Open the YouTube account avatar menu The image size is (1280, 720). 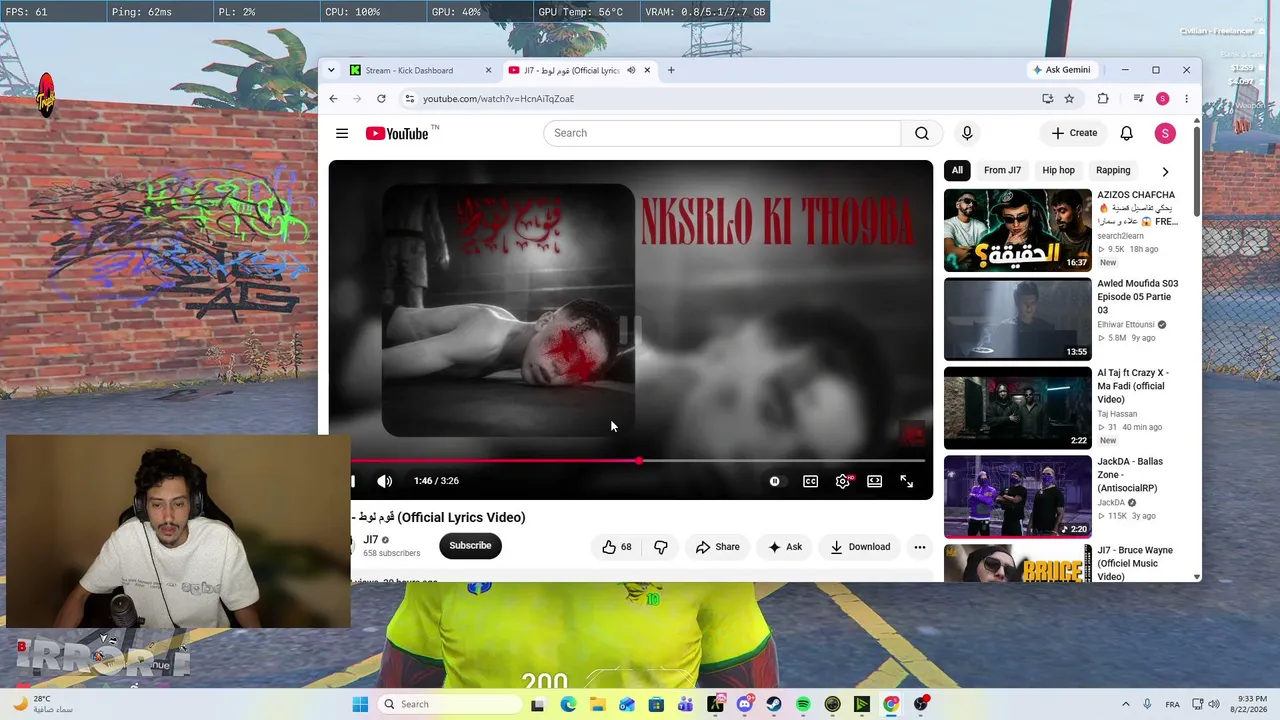click(x=1165, y=133)
